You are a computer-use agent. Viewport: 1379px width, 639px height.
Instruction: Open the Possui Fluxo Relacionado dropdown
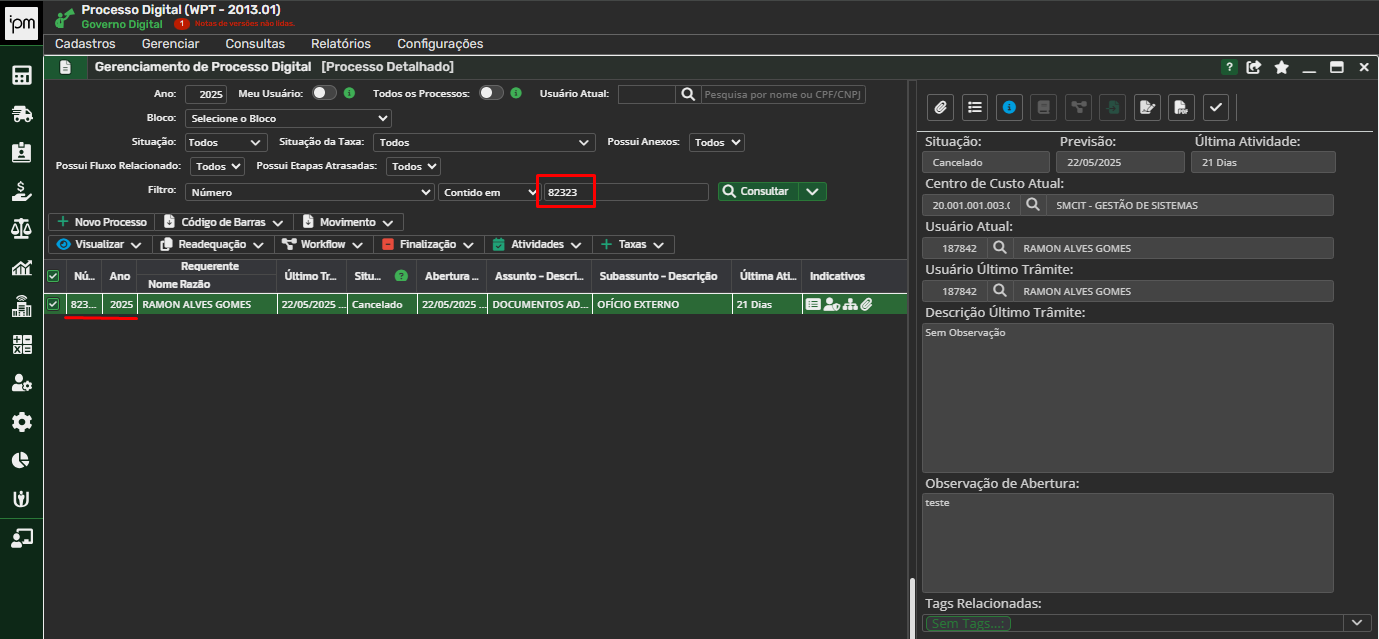click(217, 166)
